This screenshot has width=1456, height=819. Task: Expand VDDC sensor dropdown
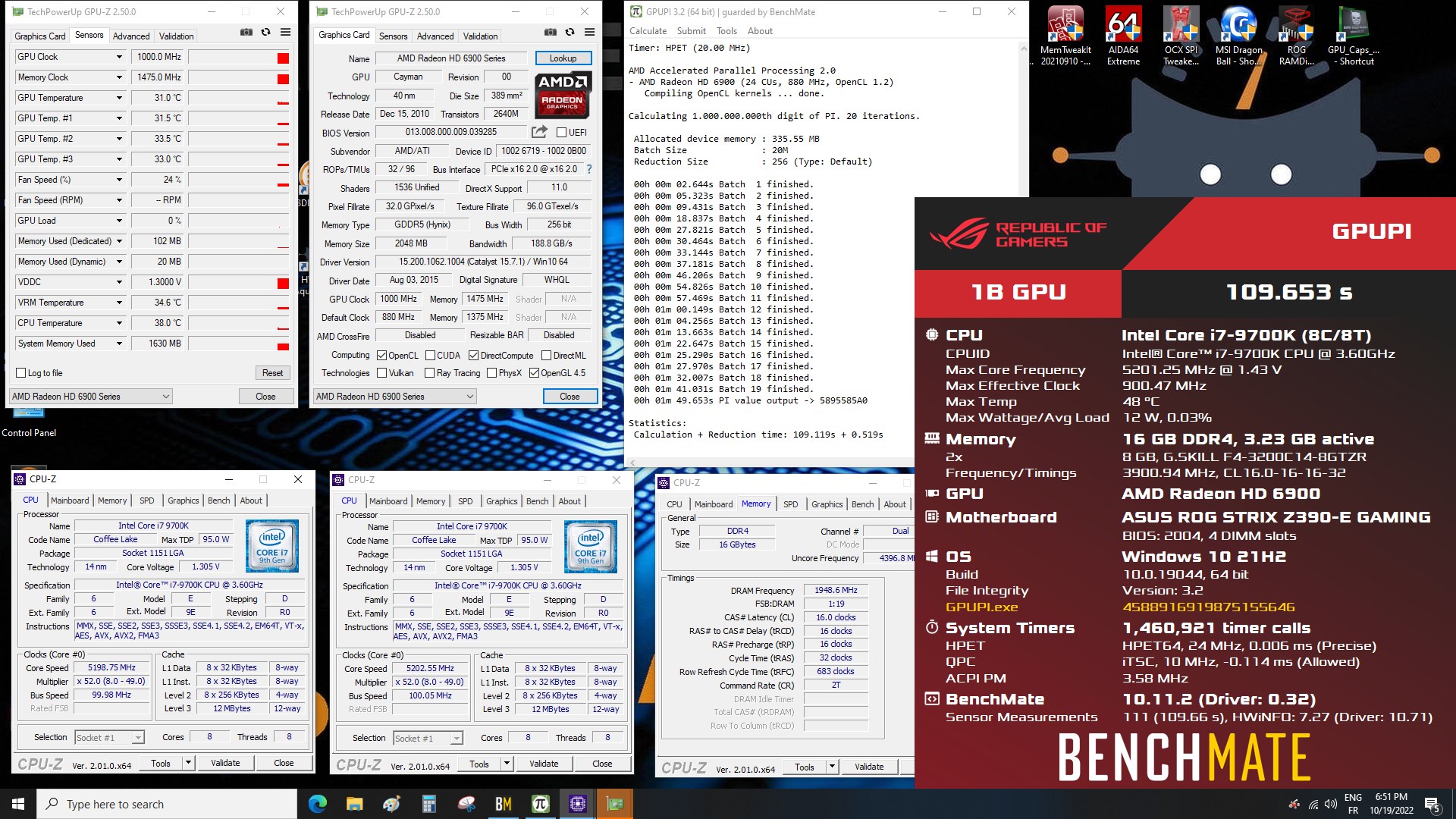coord(119,282)
